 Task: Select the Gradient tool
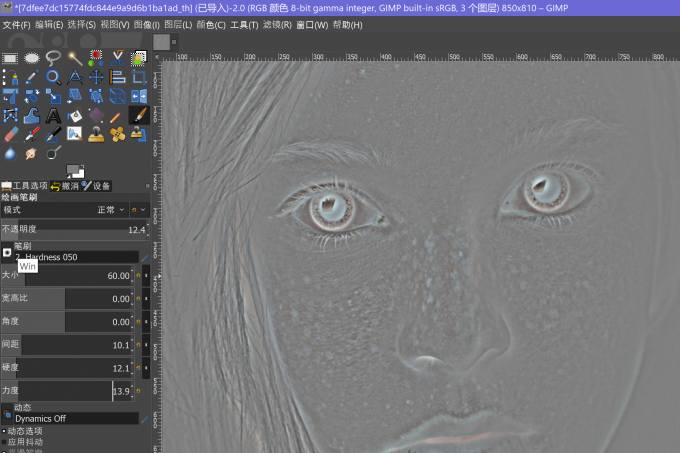(x=96, y=115)
